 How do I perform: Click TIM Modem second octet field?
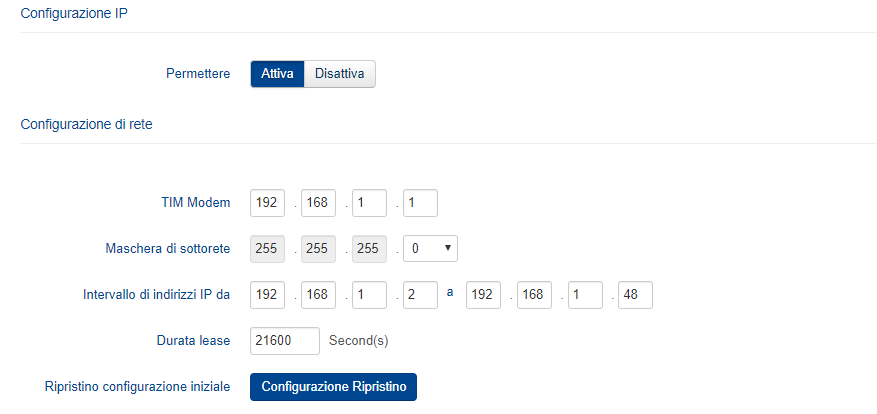(x=319, y=203)
